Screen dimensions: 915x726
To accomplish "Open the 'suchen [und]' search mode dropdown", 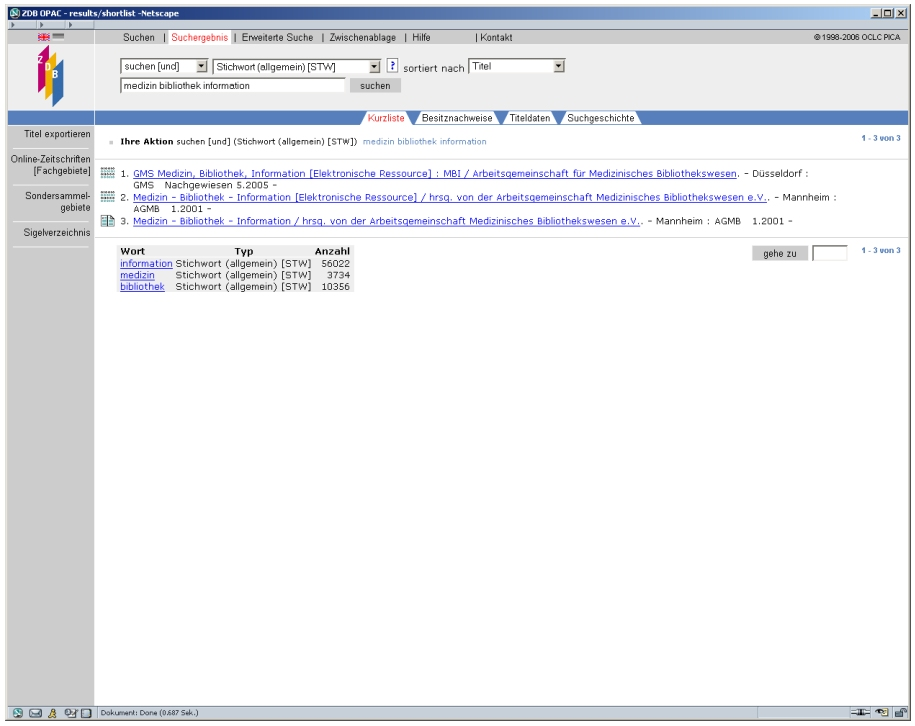I will click(x=163, y=66).
